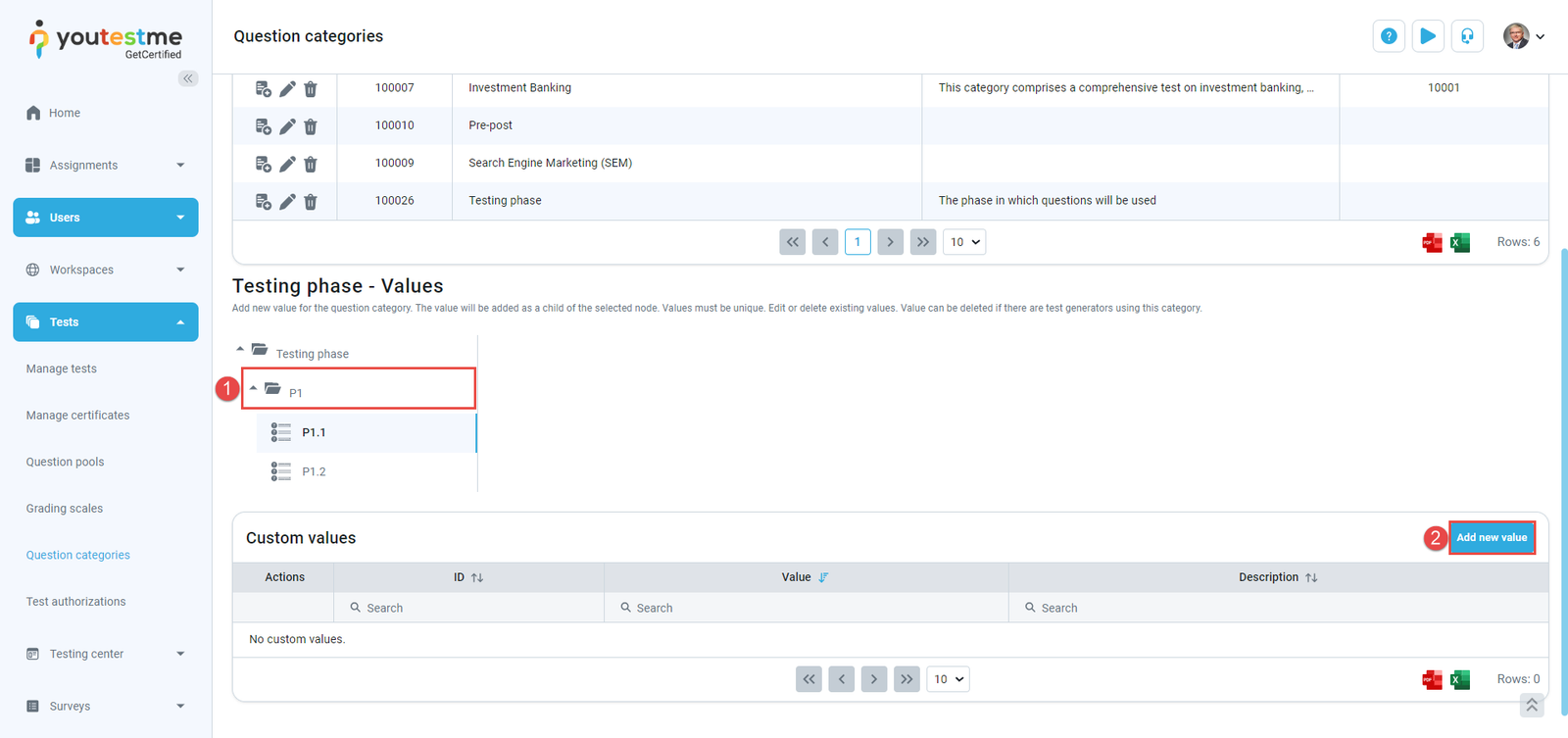
Task: Open rows-per-page dropdown in custom values
Action: pos(948,679)
